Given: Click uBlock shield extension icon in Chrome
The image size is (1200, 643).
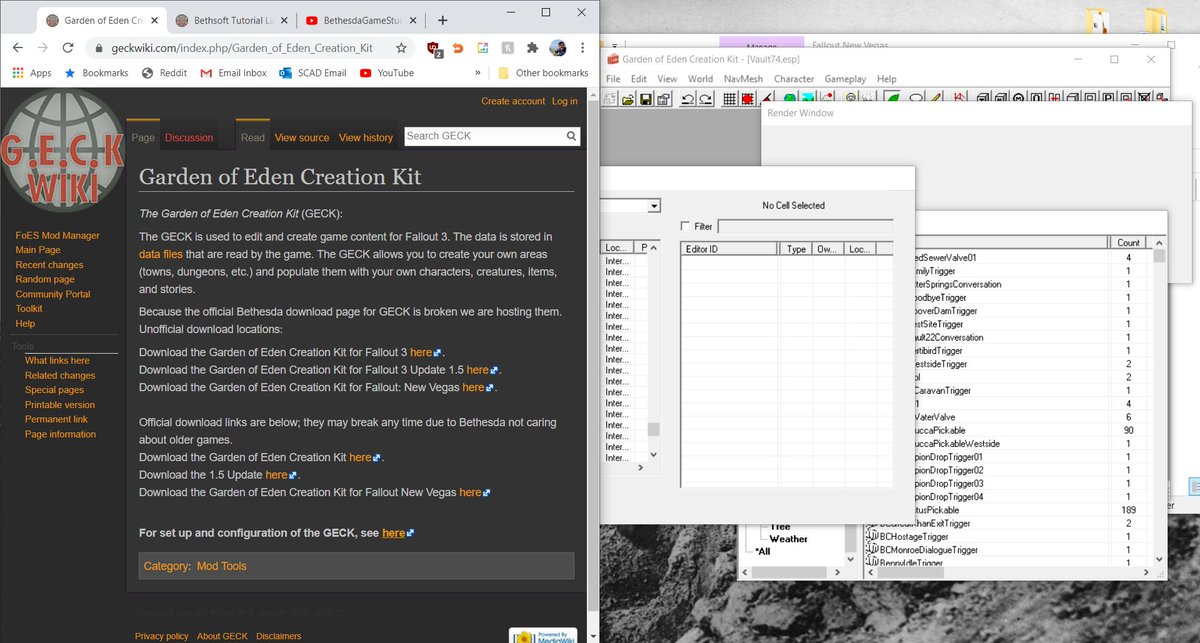Looking at the screenshot, I should (433, 47).
